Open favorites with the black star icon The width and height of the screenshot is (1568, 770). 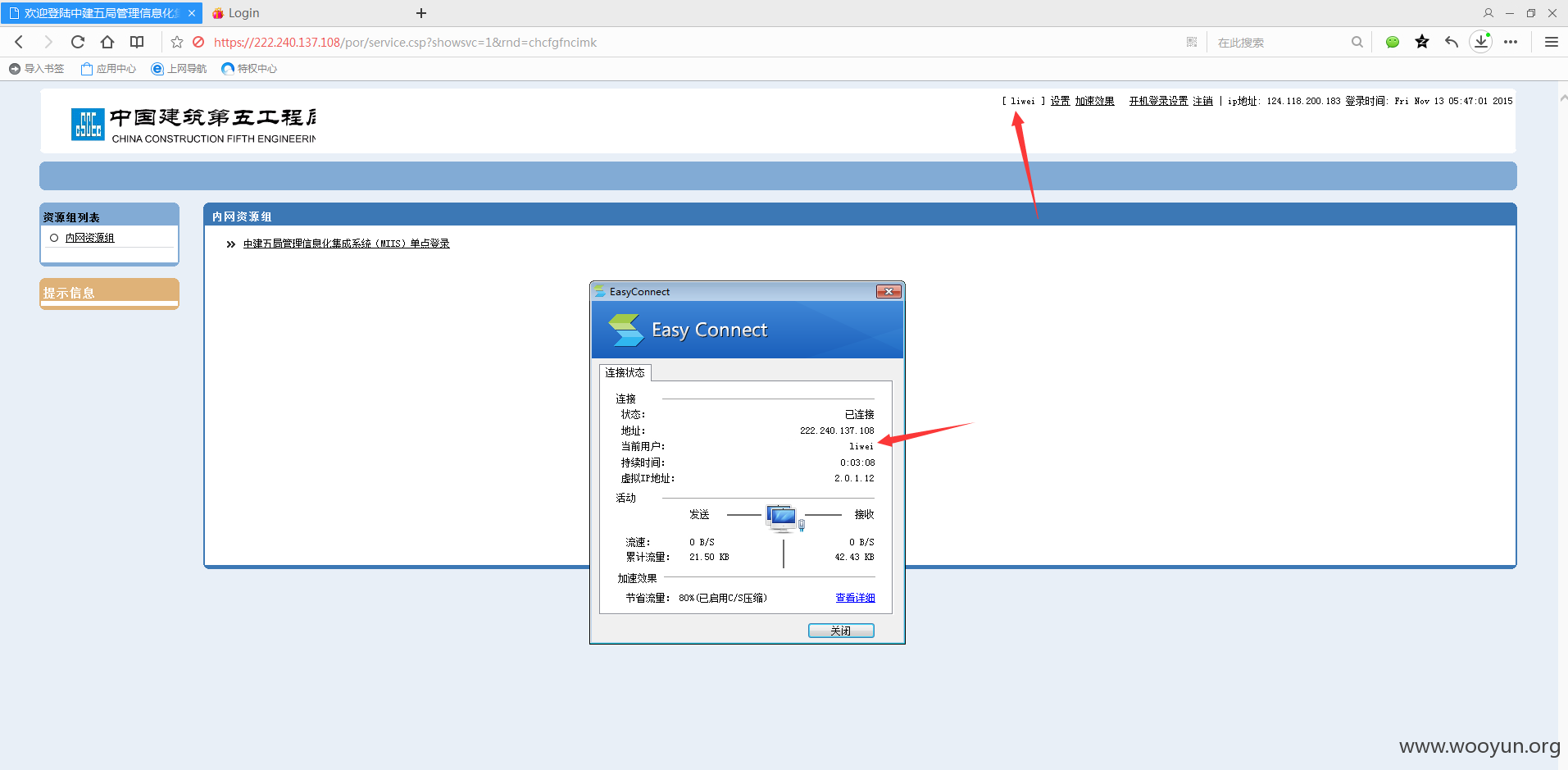pyautogui.click(x=1422, y=42)
